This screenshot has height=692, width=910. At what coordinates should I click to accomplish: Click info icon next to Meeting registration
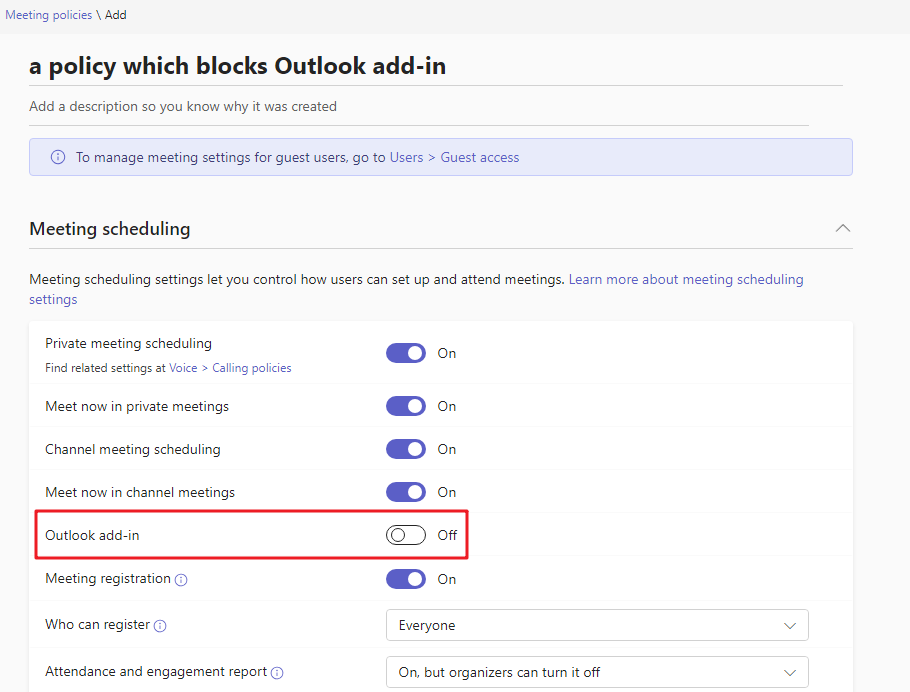[181, 580]
